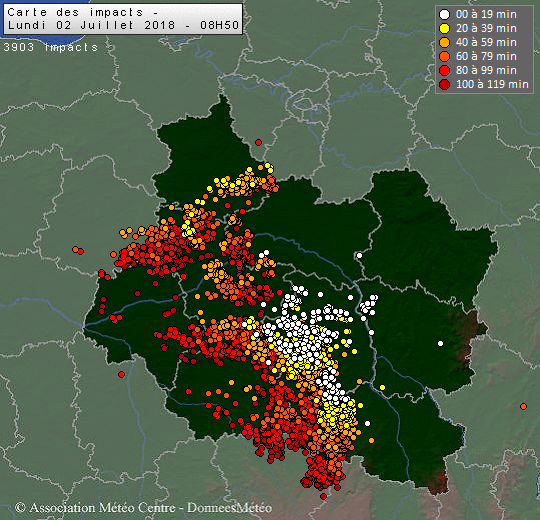Click the isolated yellow dot southeast of white cluster
This screenshot has height=520, width=540.
[382, 387]
